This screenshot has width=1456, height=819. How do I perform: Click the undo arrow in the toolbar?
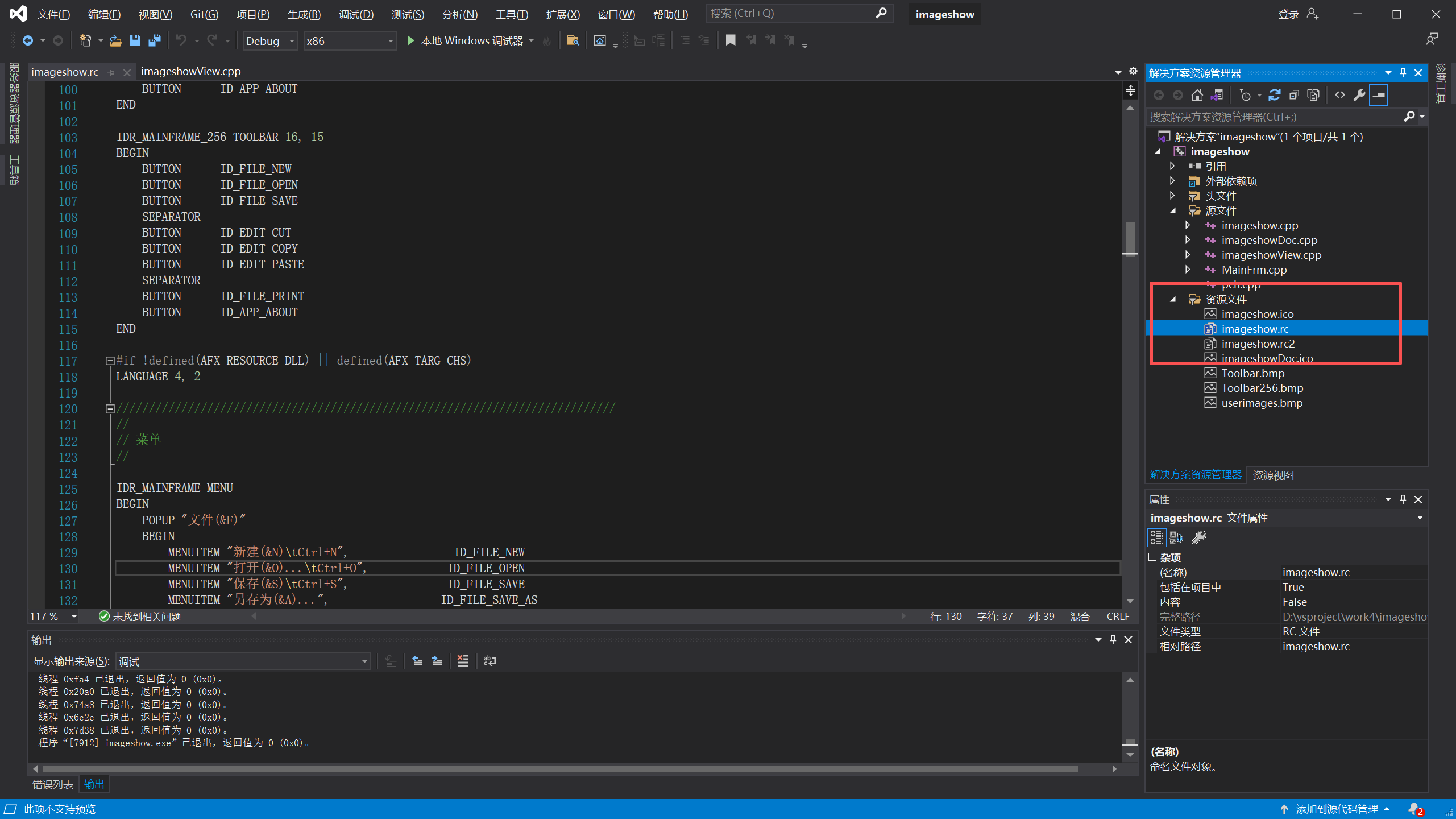tap(181, 40)
